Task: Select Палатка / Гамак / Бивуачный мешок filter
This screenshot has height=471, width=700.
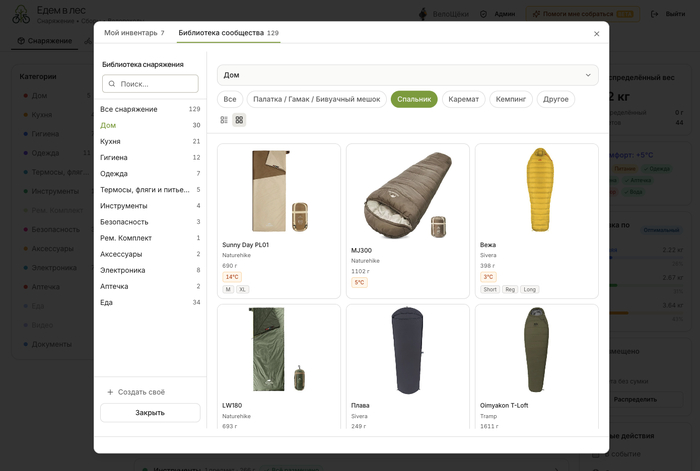Action: [317, 99]
